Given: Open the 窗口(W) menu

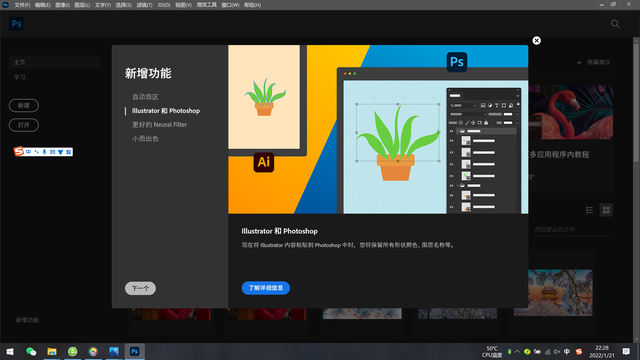Looking at the screenshot, I should coord(230,5).
